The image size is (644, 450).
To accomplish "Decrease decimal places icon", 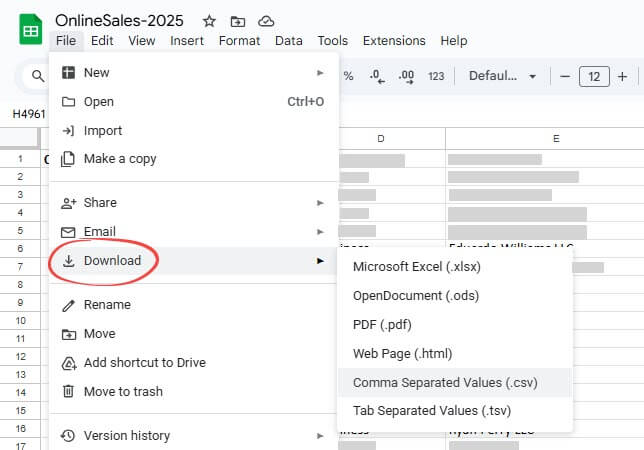I will click(377, 76).
